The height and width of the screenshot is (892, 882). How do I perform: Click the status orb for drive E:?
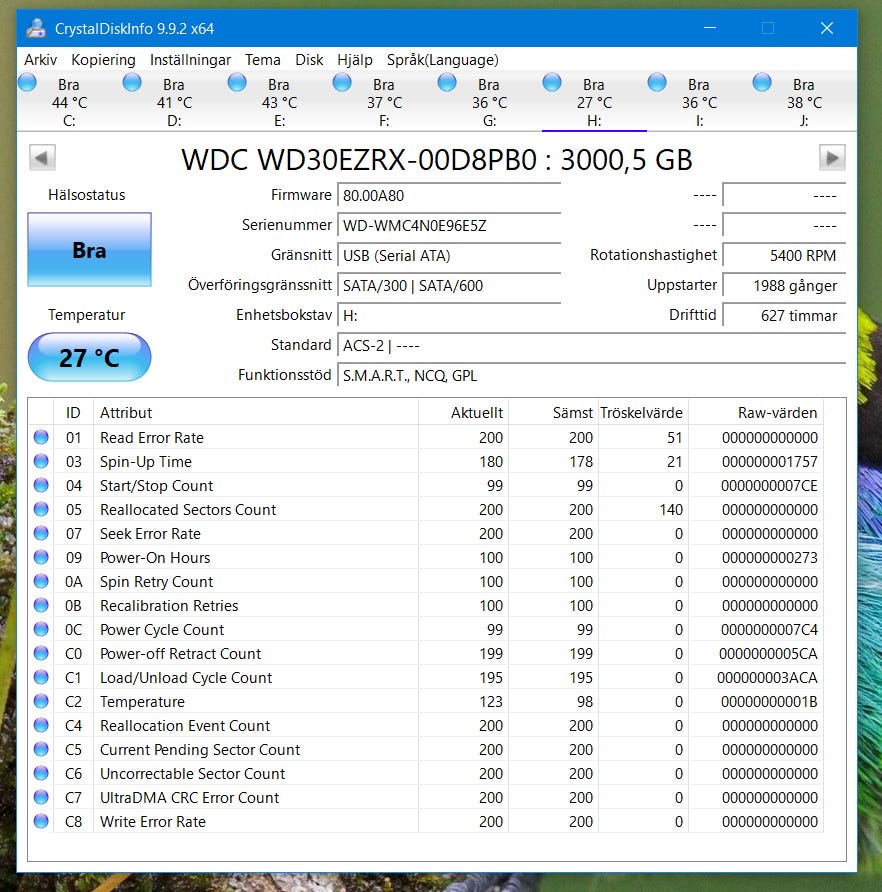click(237, 82)
